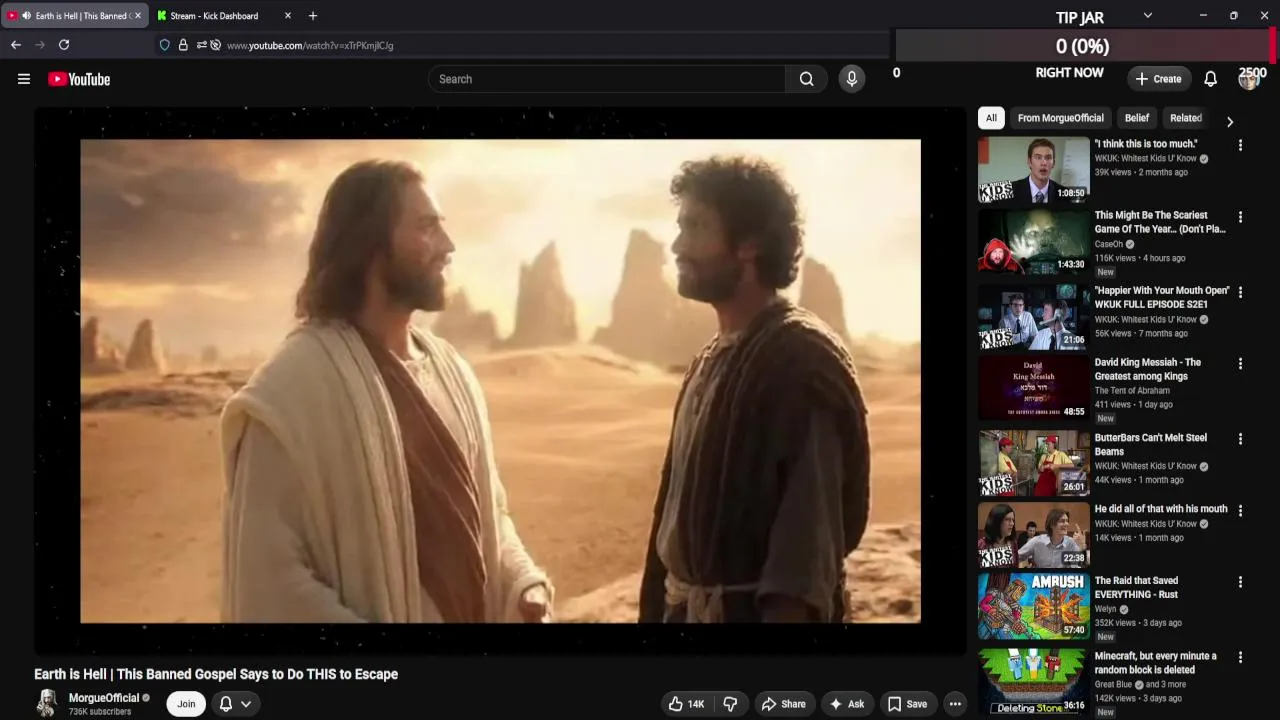Select the From MorgueOfficial chip
1280x720 pixels.
(x=1060, y=118)
